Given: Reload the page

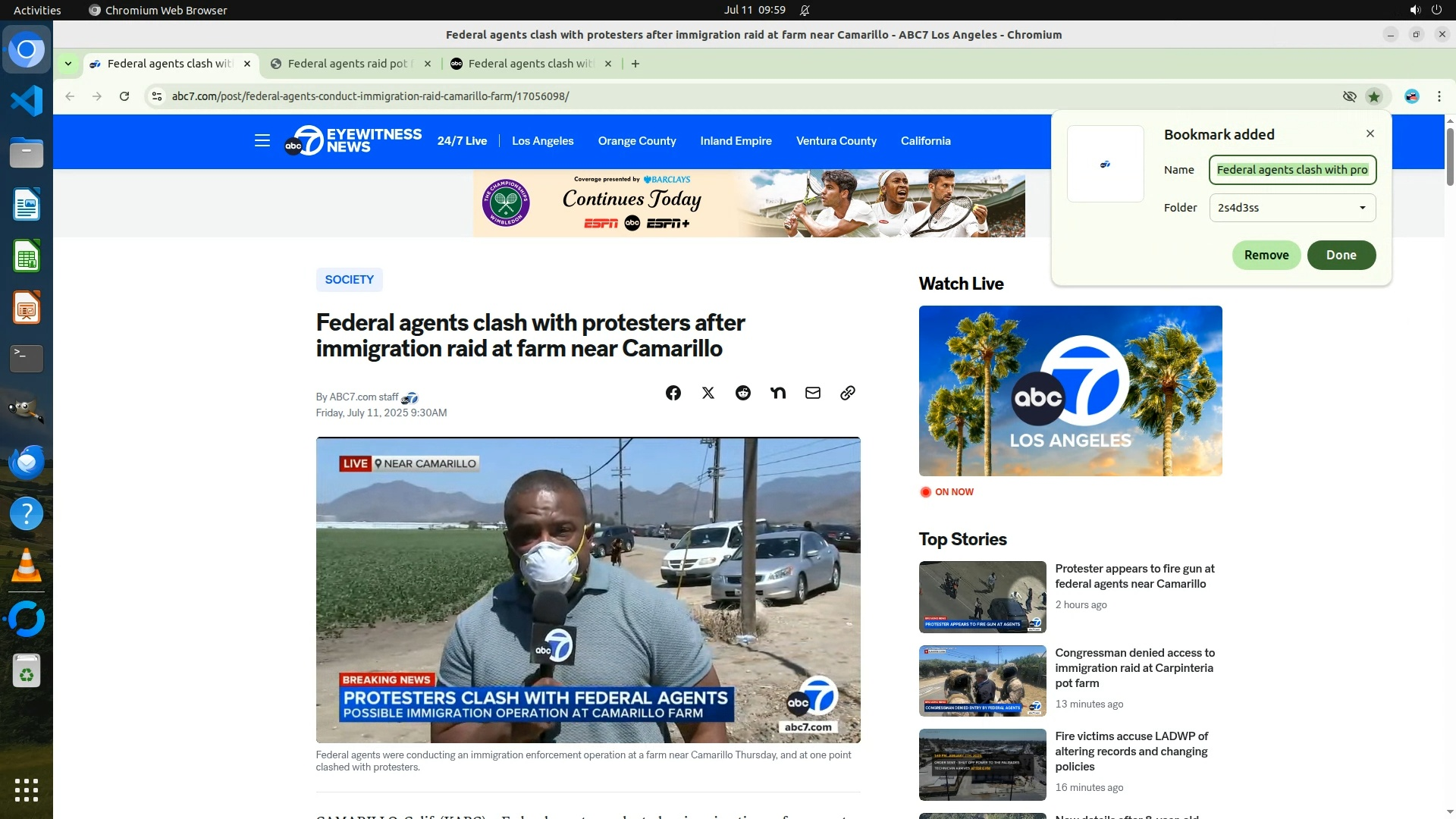Looking at the screenshot, I should coord(124,96).
